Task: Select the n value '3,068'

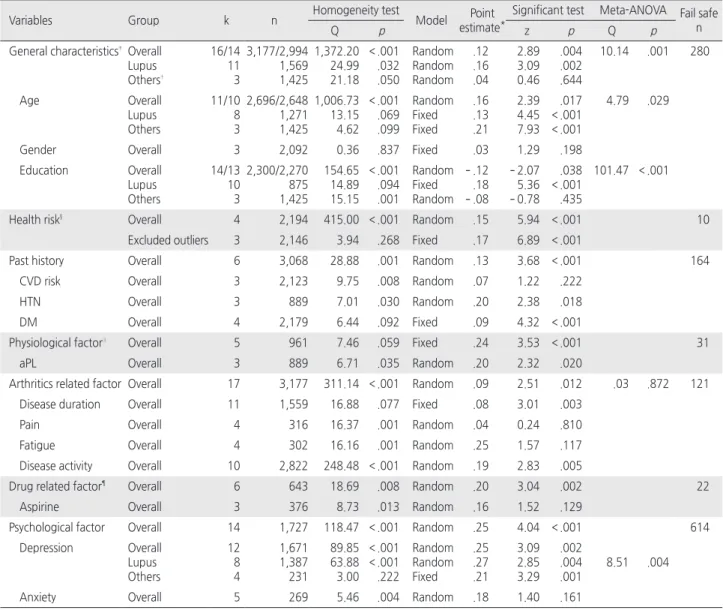Action: coord(293,261)
